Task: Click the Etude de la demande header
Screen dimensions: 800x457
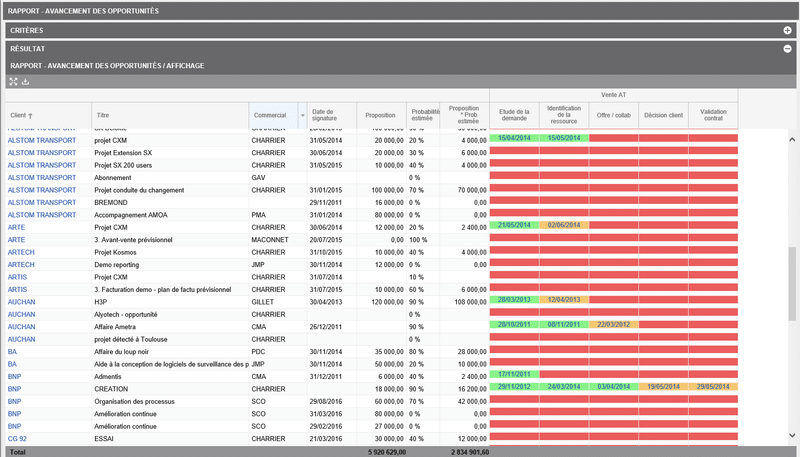Action: click(x=513, y=115)
